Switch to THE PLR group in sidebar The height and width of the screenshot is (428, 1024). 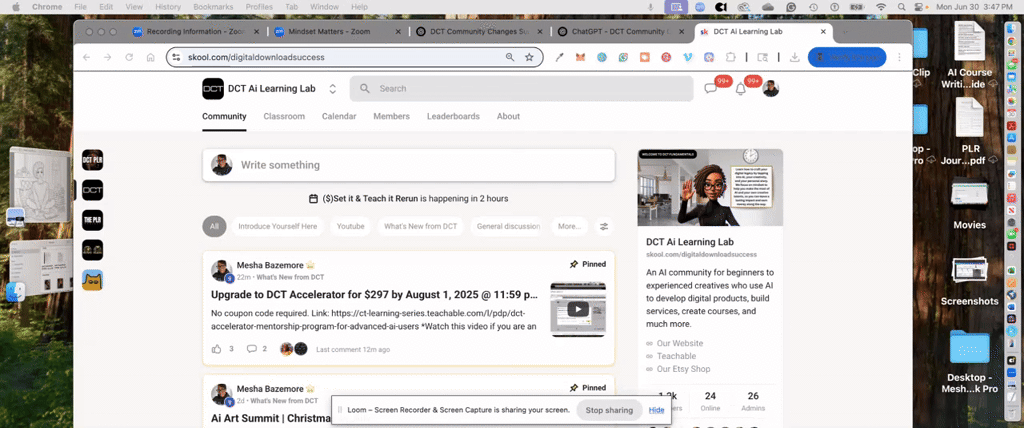93,220
